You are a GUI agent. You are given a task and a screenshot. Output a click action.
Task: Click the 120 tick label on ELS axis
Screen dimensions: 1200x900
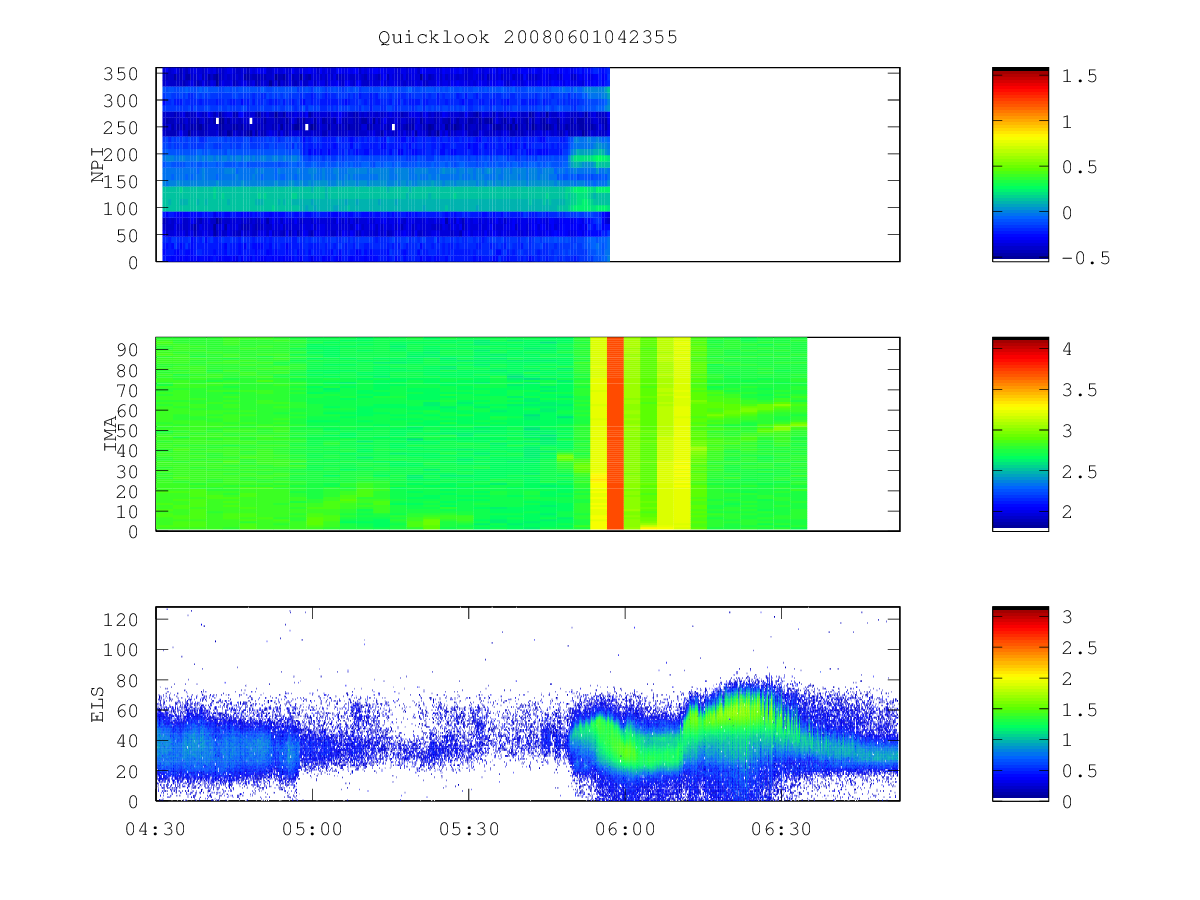120,619
